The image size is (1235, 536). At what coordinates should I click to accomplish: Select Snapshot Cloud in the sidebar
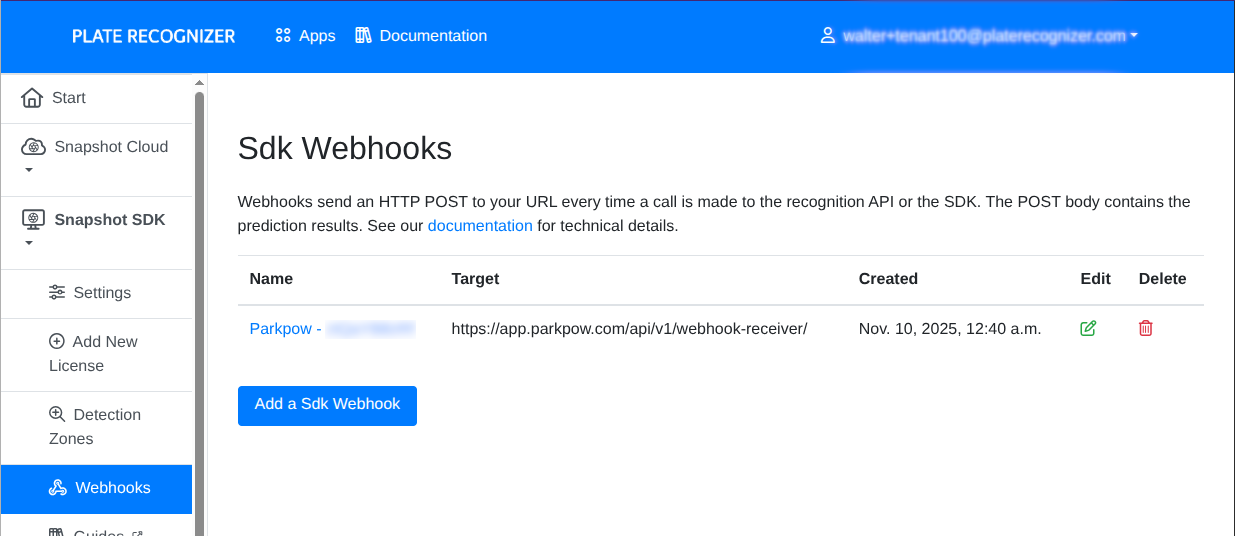click(96, 160)
